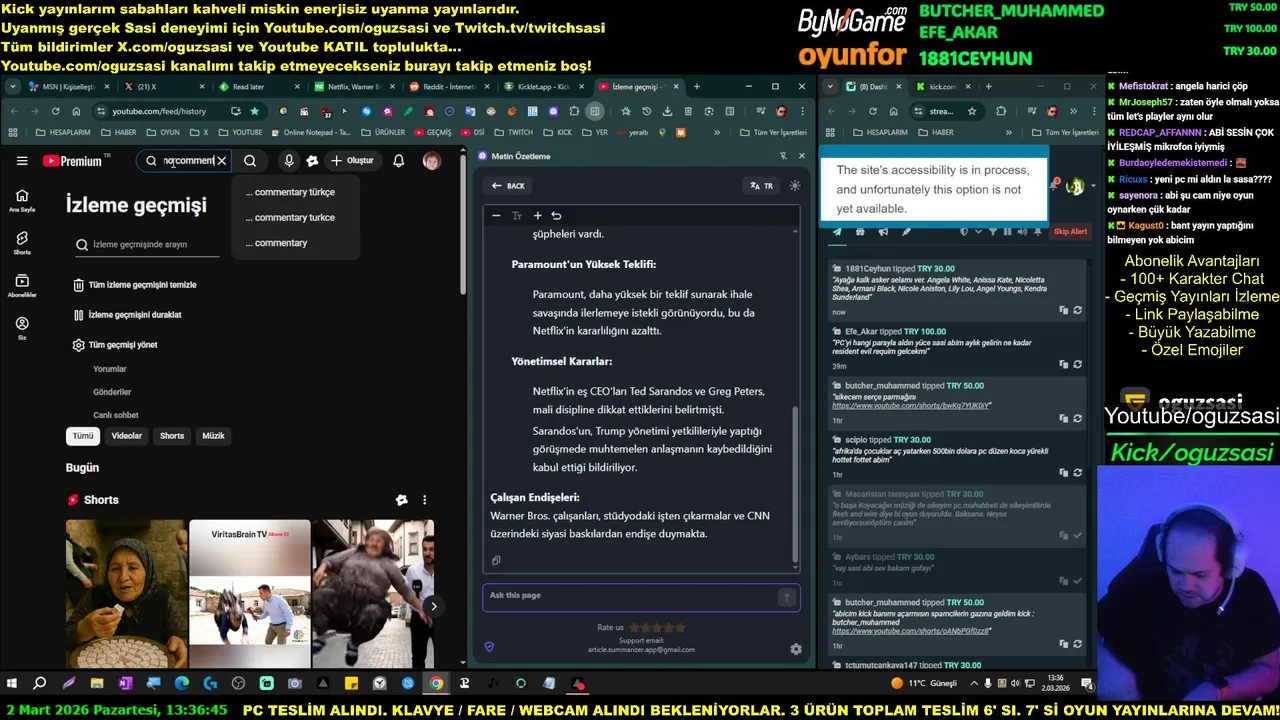Increase summary text size with plus
This screenshot has width=1280, height=720.
pyautogui.click(x=537, y=215)
